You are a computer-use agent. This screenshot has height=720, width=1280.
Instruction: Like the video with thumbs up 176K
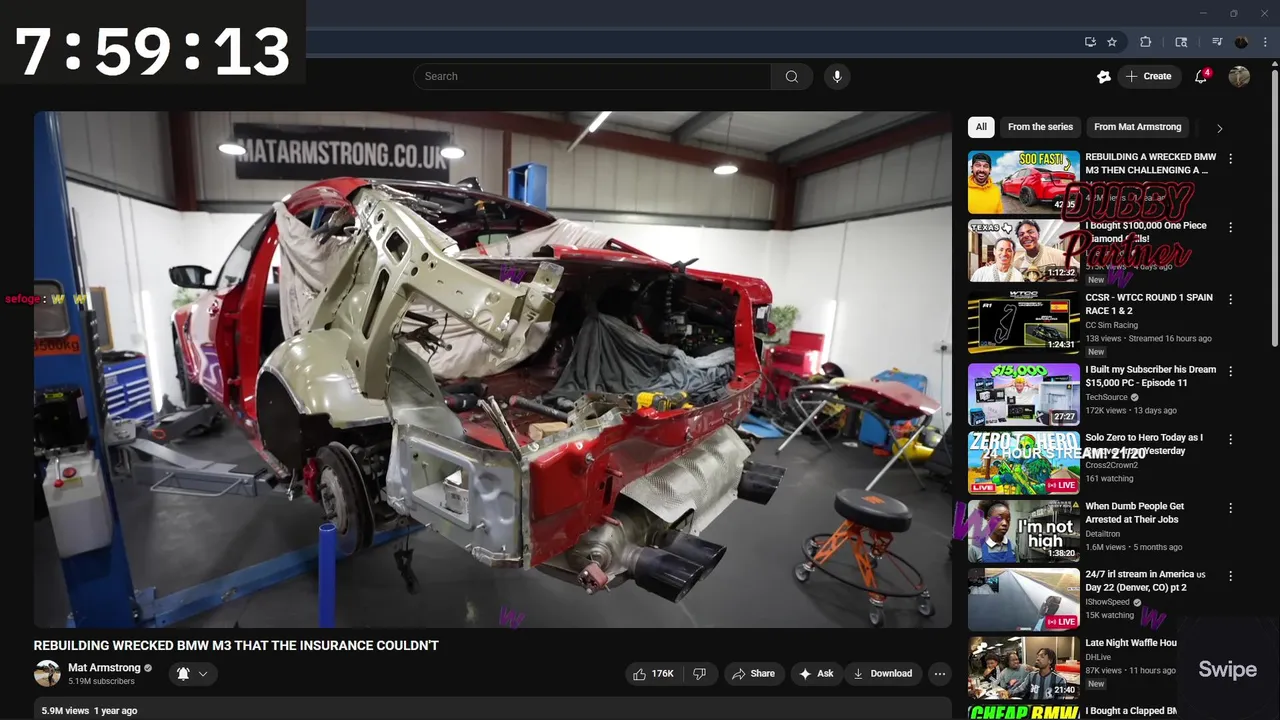tap(653, 674)
